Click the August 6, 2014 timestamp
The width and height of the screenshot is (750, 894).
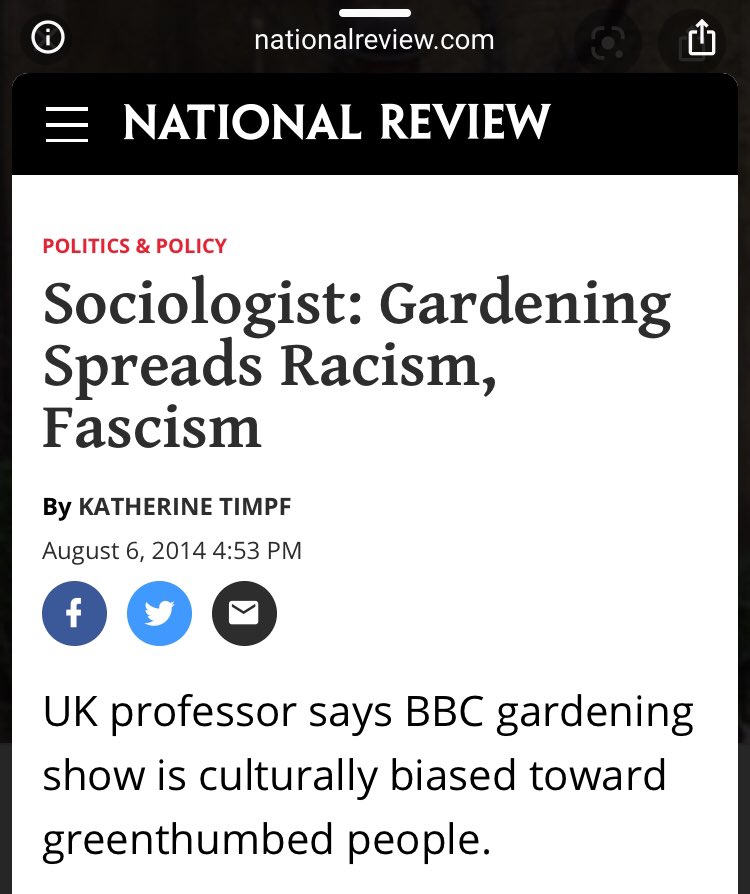pyautogui.click(x=172, y=551)
